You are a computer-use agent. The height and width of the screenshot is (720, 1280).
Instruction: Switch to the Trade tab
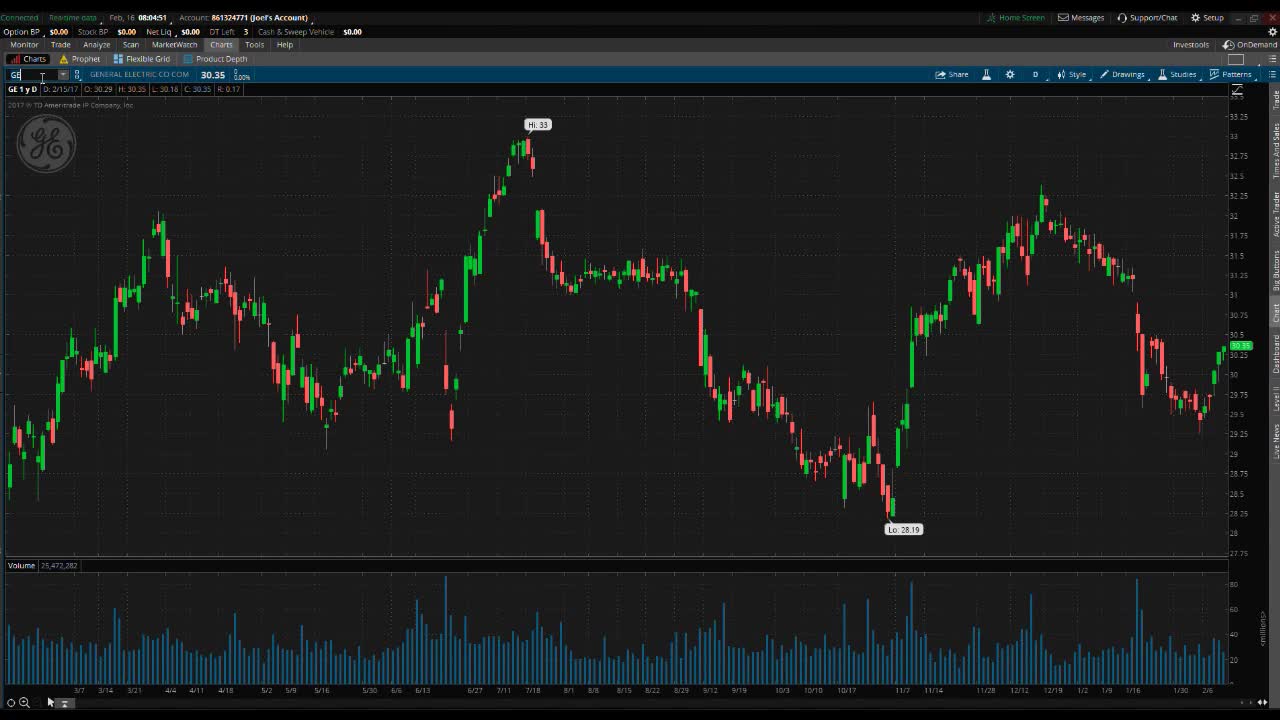pos(61,45)
